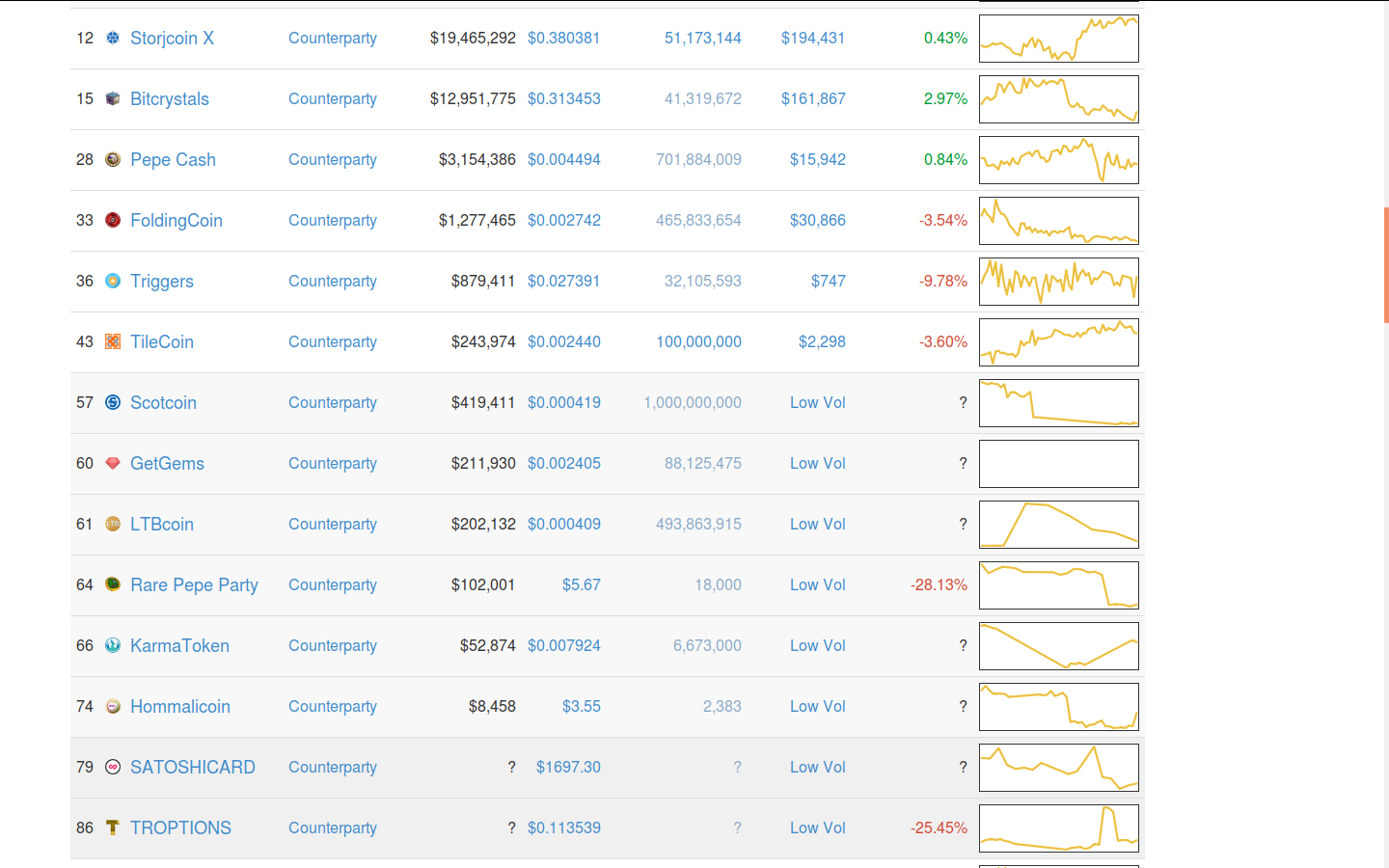Click the KarmaToken icon
Viewport: 1389px width, 868px height.
click(113, 645)
